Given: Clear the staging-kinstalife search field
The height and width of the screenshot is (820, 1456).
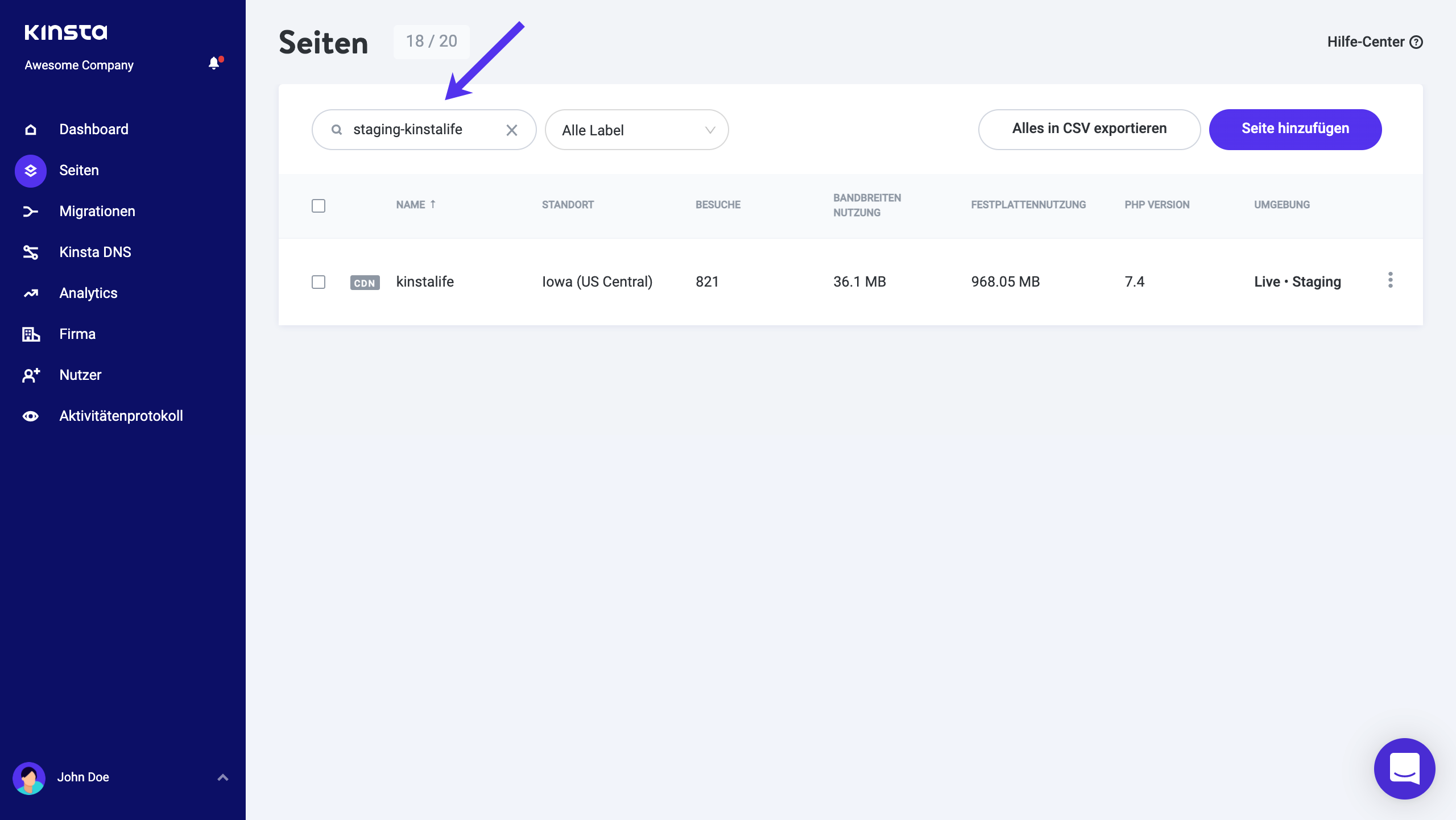Looking at the screenshot, I should 512,130.
